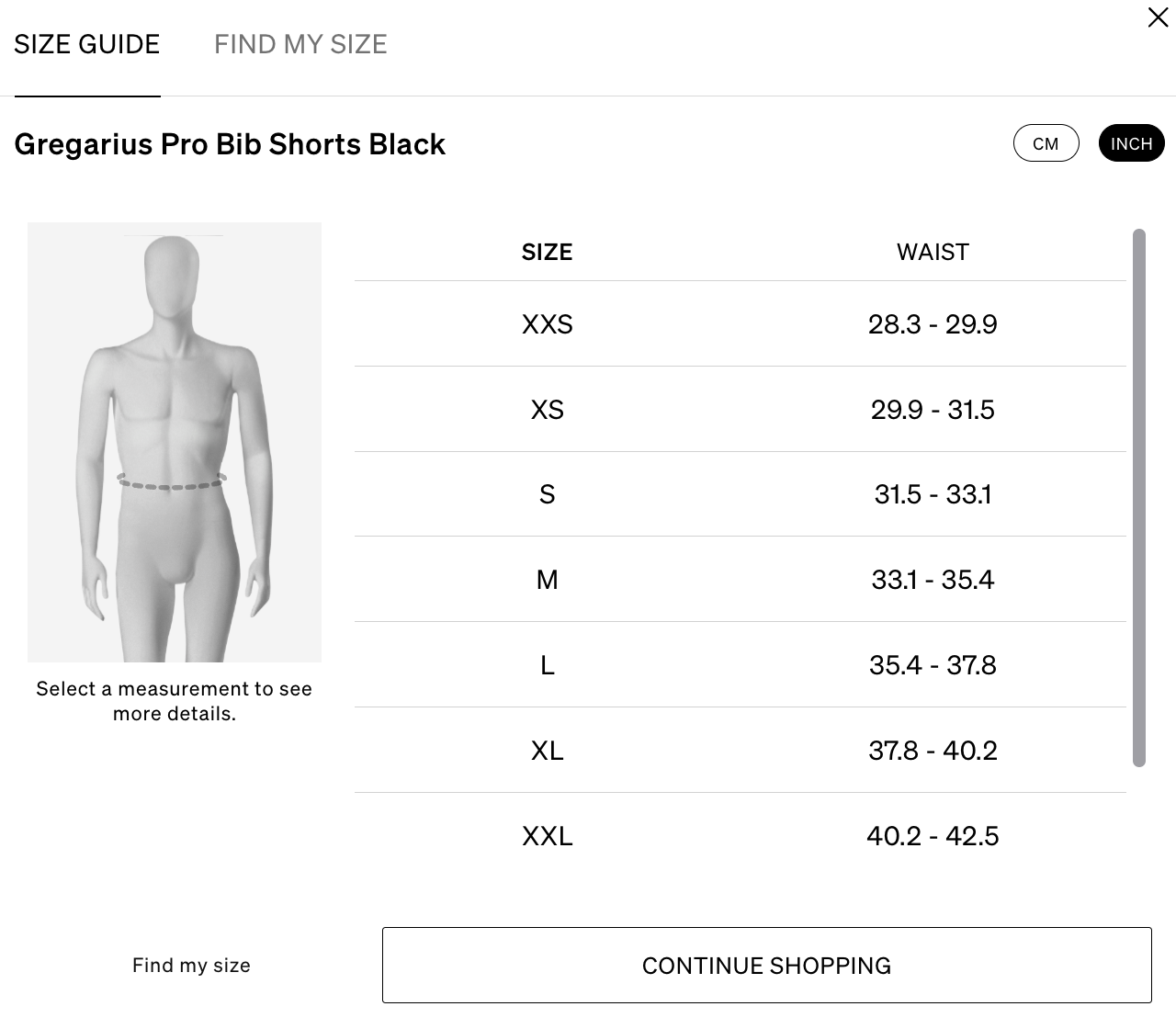Pick the M size row
Screen dimensions: 1176x1029
tap(741, 579)
